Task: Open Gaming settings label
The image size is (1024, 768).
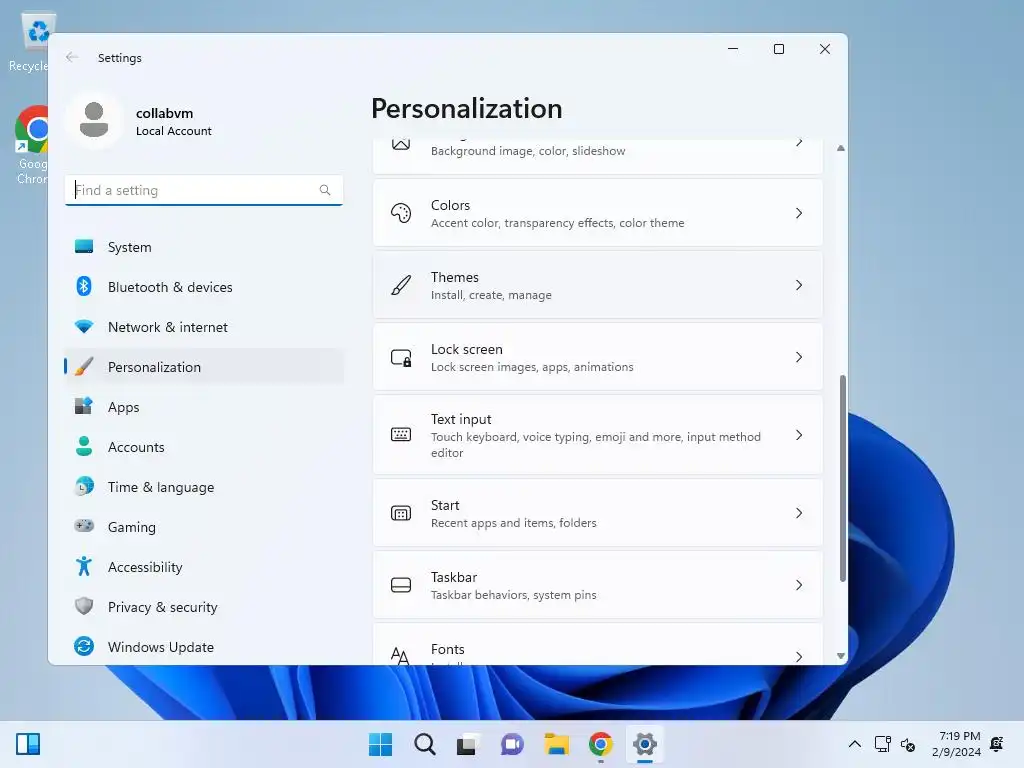Action: tap(132, 527)
